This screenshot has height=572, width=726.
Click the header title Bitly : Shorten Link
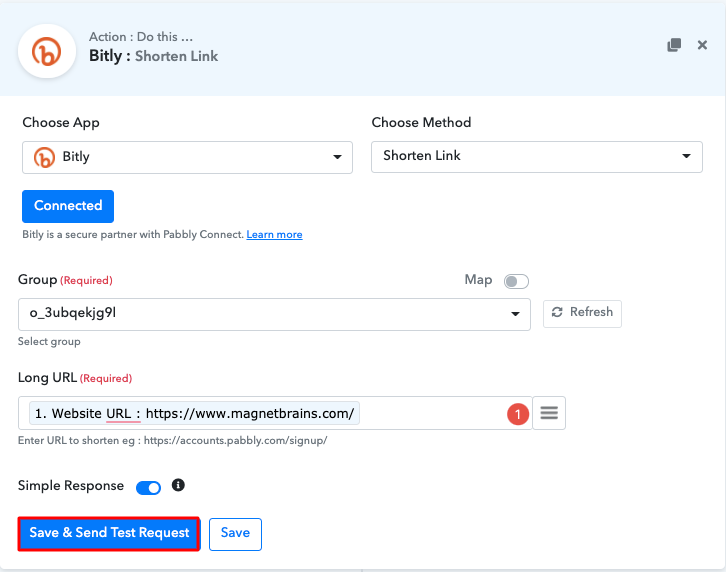pos(153,56)
